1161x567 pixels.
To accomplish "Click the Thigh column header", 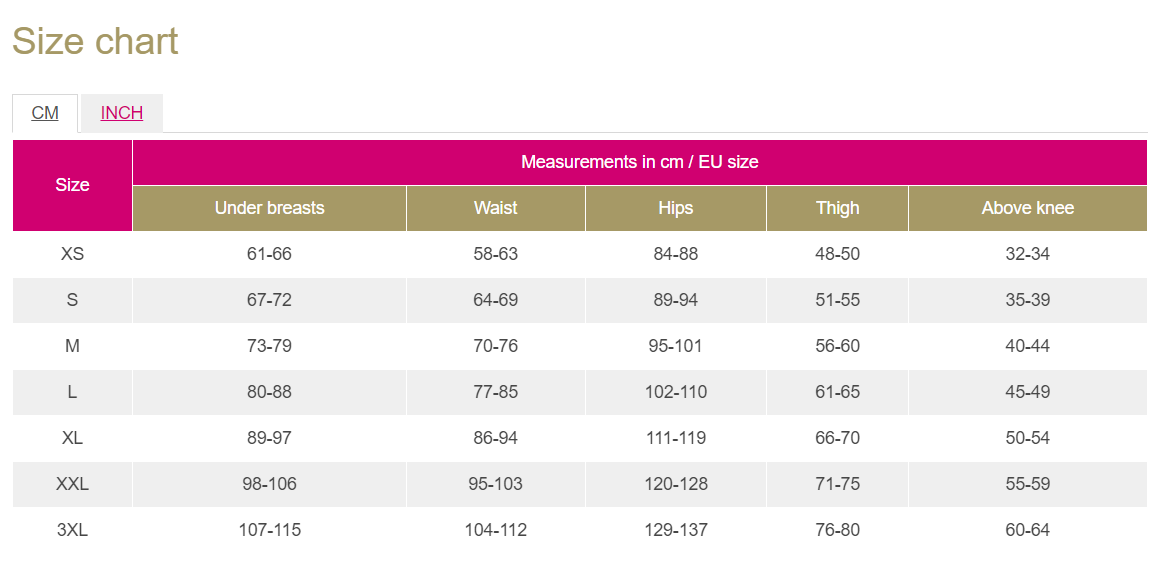I will click(x=837, y=208).
